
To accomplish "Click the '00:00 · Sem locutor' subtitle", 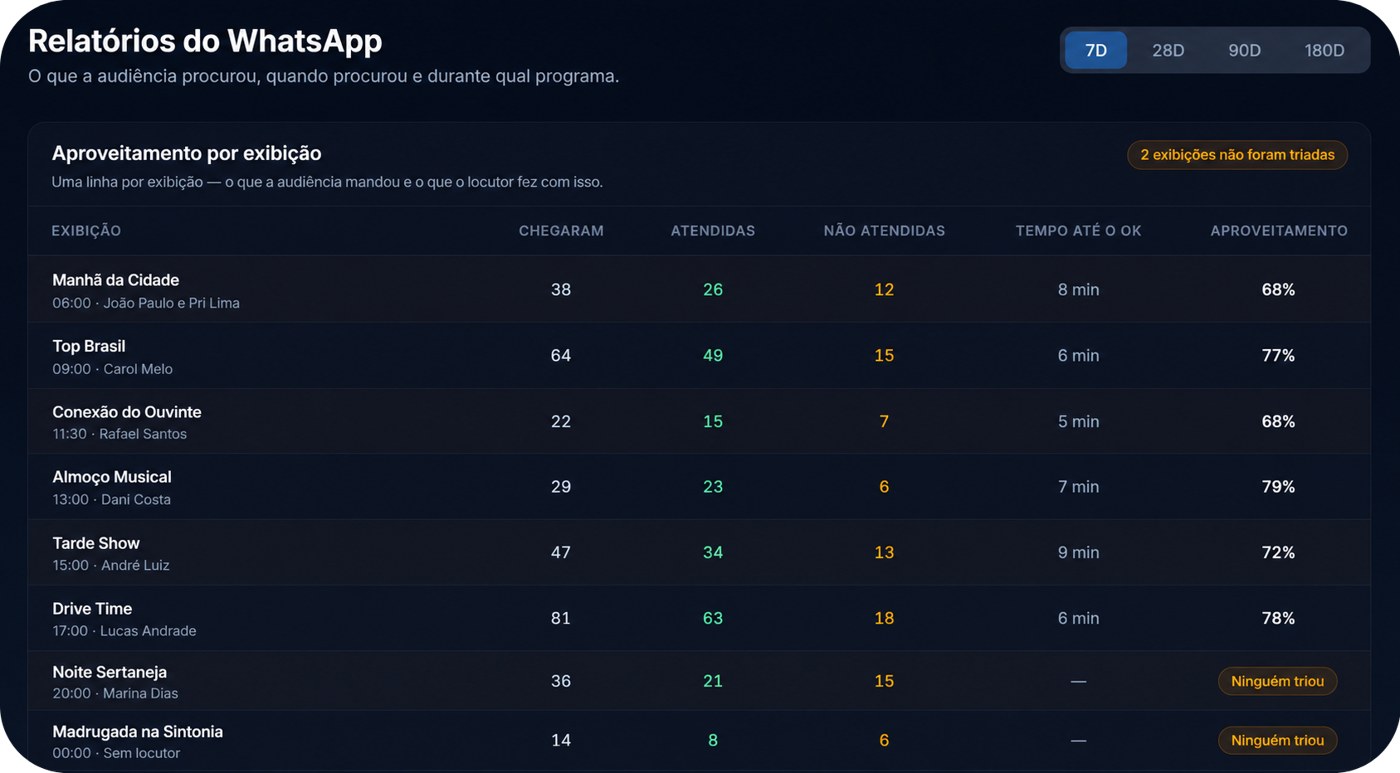I will coord(116,753).
